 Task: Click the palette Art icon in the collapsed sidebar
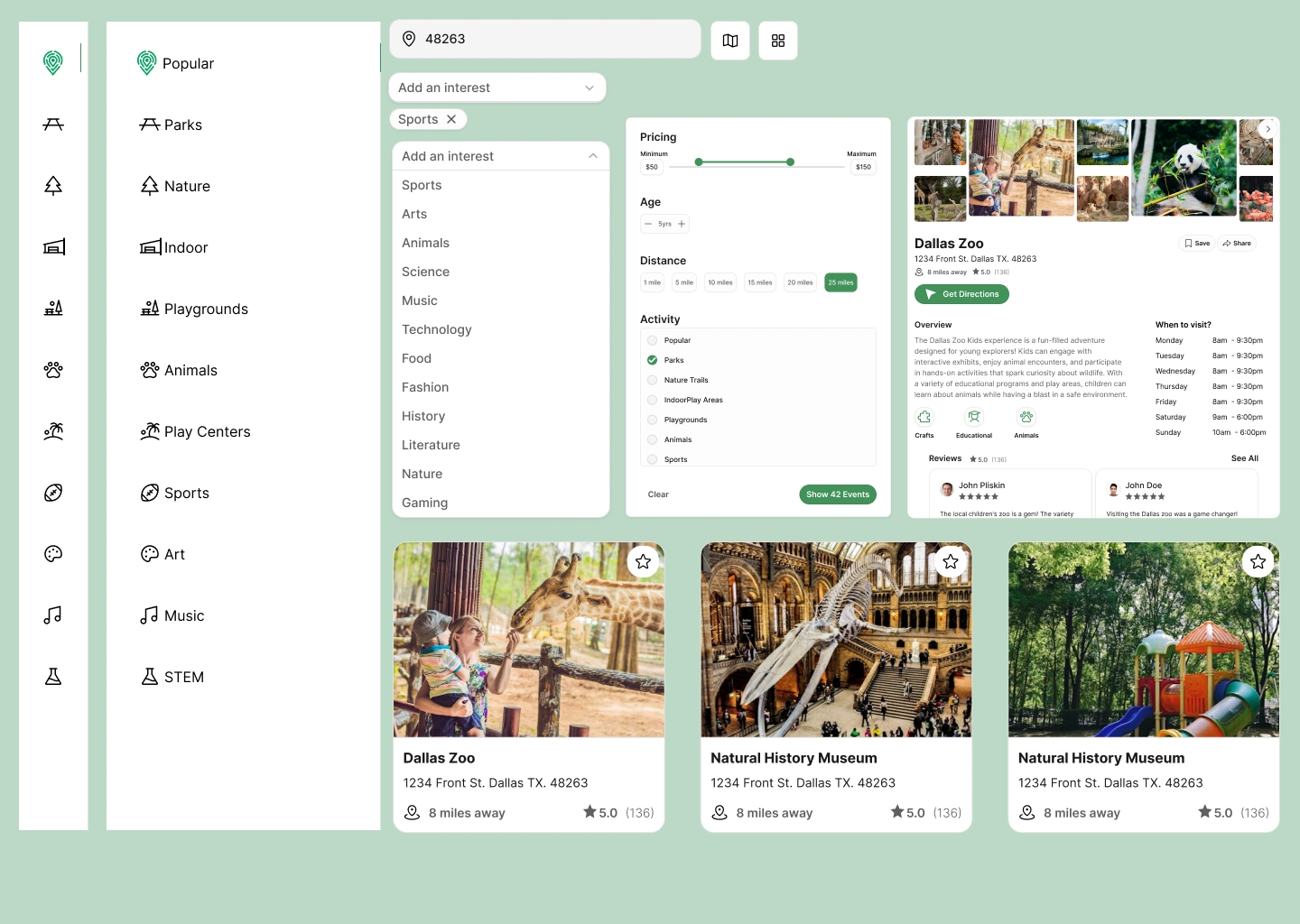tap(53, 554)
